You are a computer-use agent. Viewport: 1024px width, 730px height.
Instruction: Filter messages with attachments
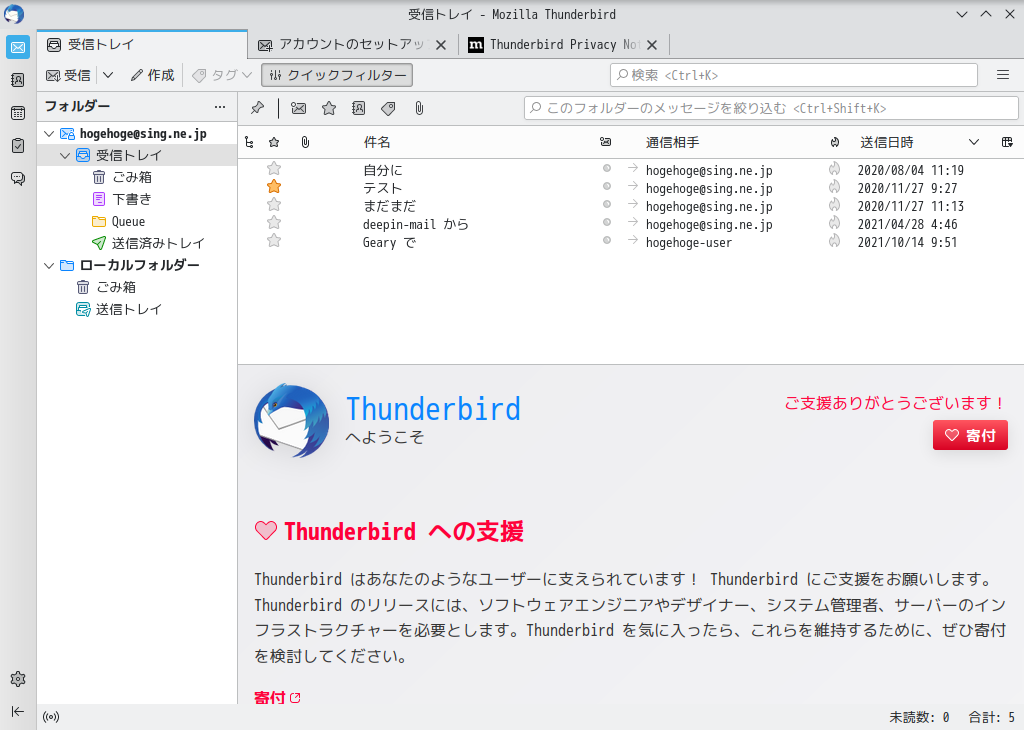419,108
